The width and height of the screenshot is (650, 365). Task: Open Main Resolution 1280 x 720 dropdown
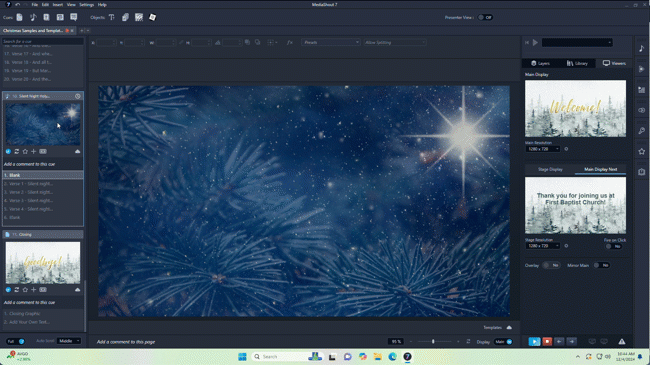(543, 149)
